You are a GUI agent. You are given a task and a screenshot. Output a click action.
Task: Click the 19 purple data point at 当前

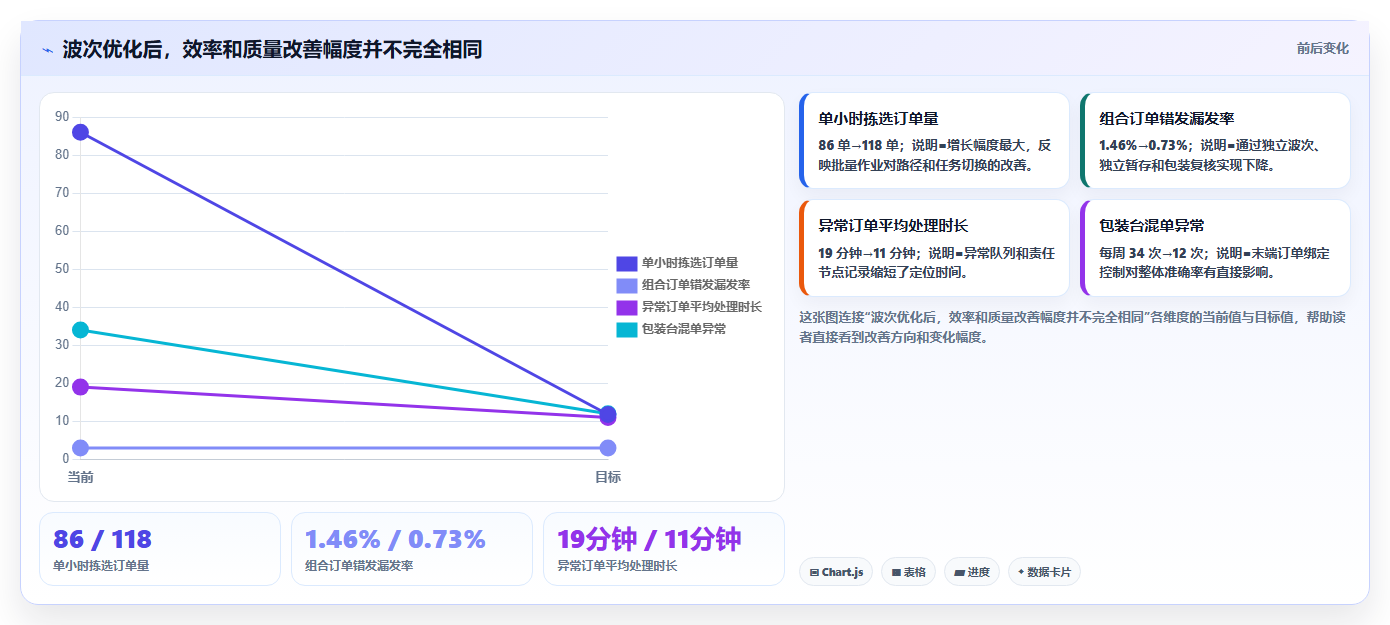coord(80,387)
